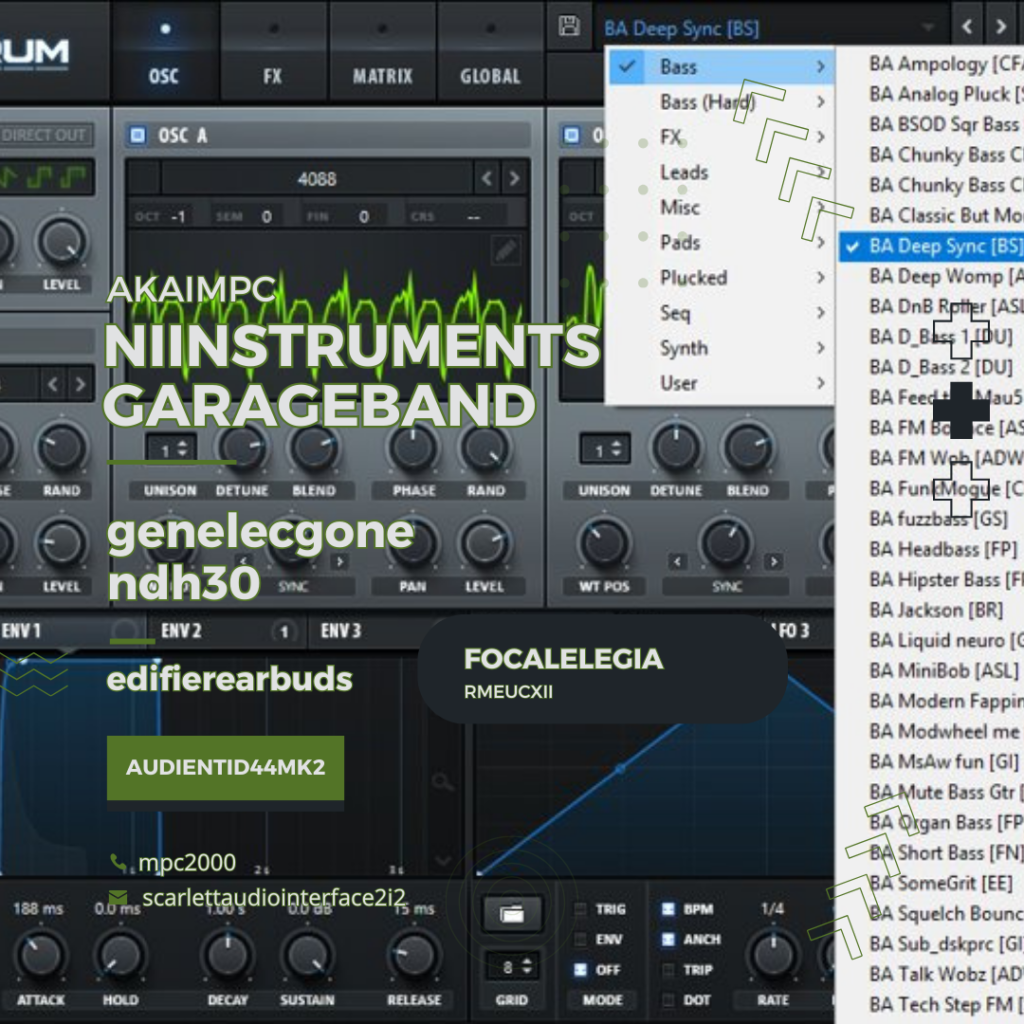Switch to the OSC tab
The image size is (1024, 1024).
coord(164,52)
